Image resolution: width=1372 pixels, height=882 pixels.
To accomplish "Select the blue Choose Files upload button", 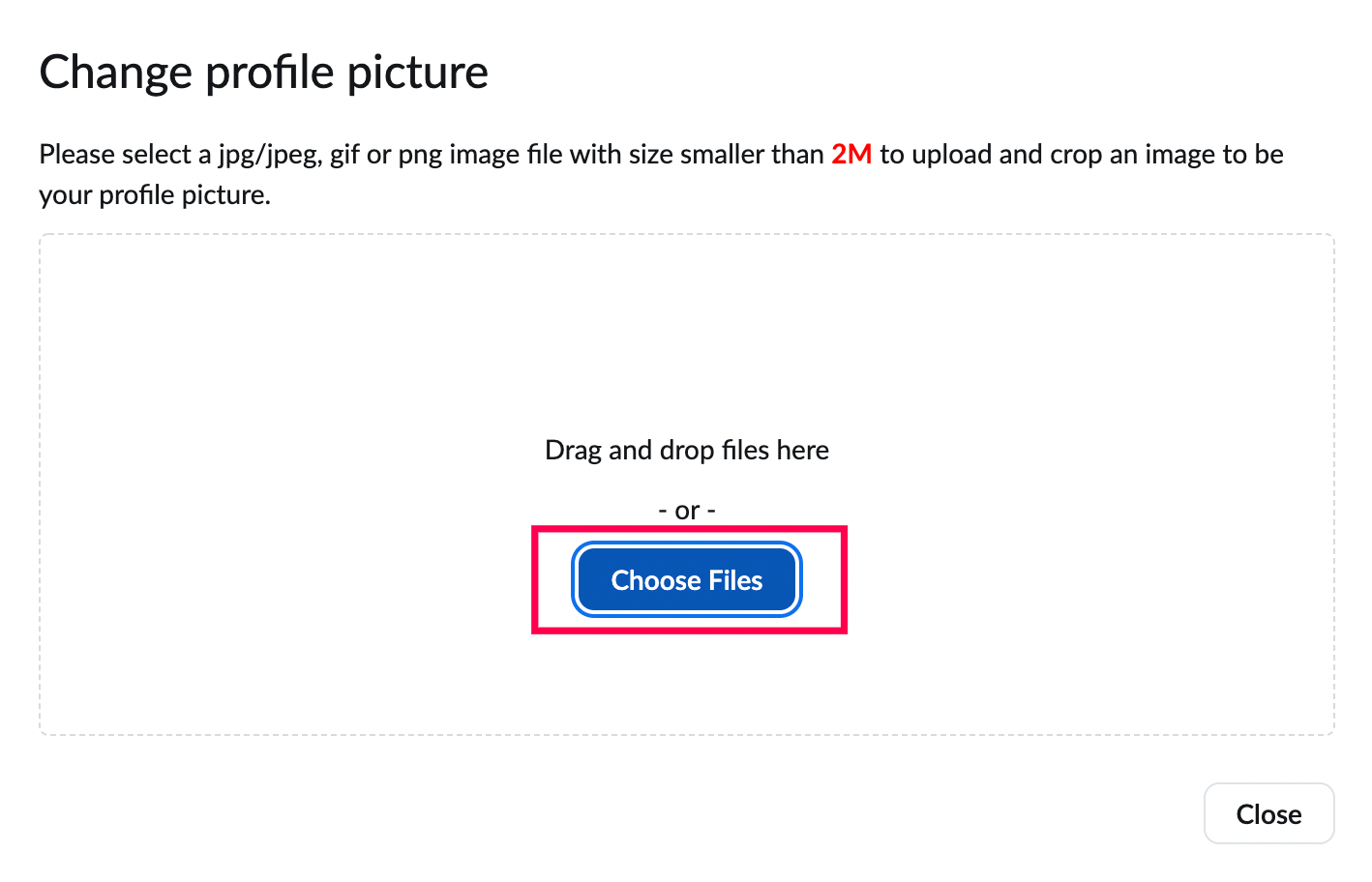I will coord(687,580).
